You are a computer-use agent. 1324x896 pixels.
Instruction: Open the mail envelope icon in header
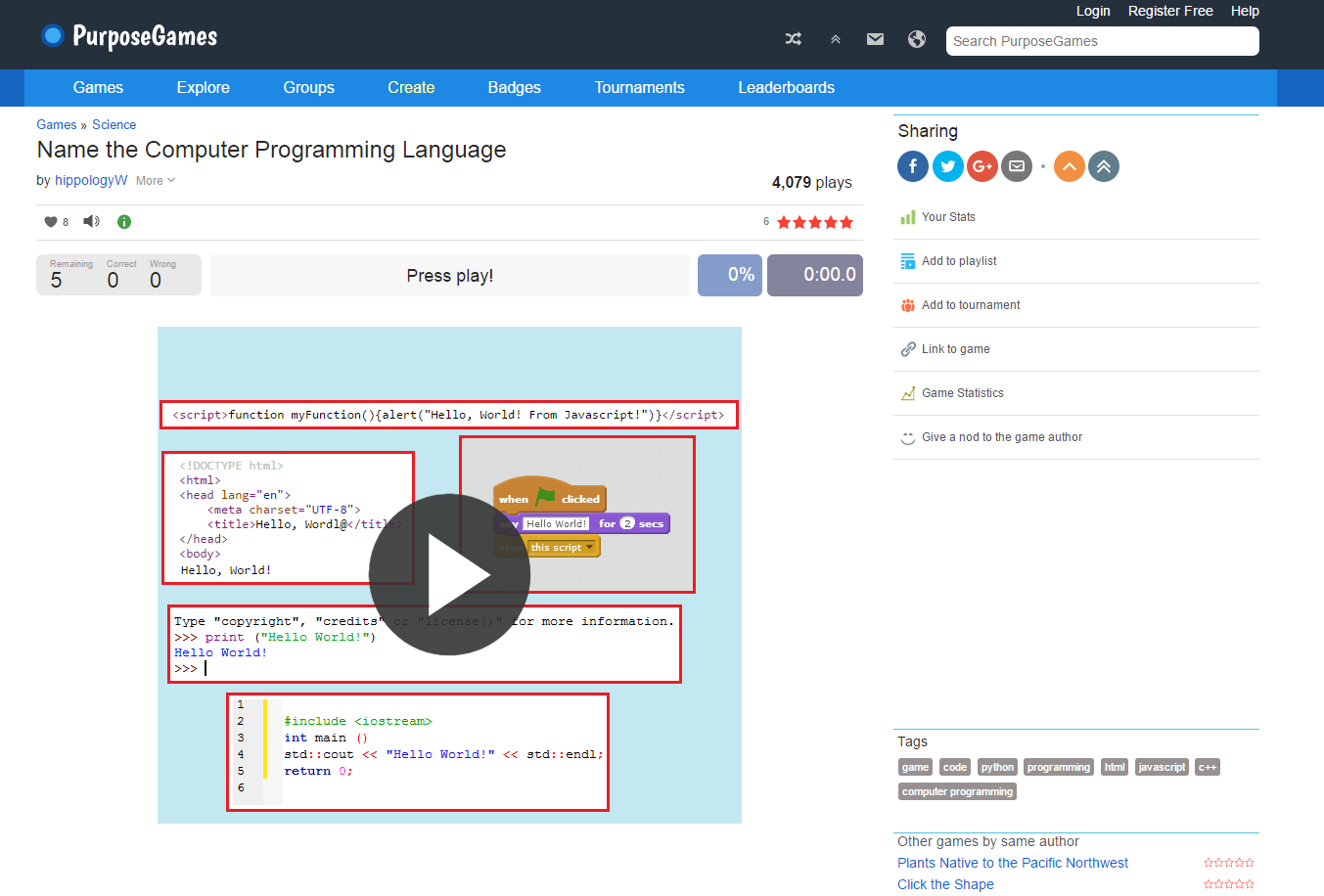(875, 39)
